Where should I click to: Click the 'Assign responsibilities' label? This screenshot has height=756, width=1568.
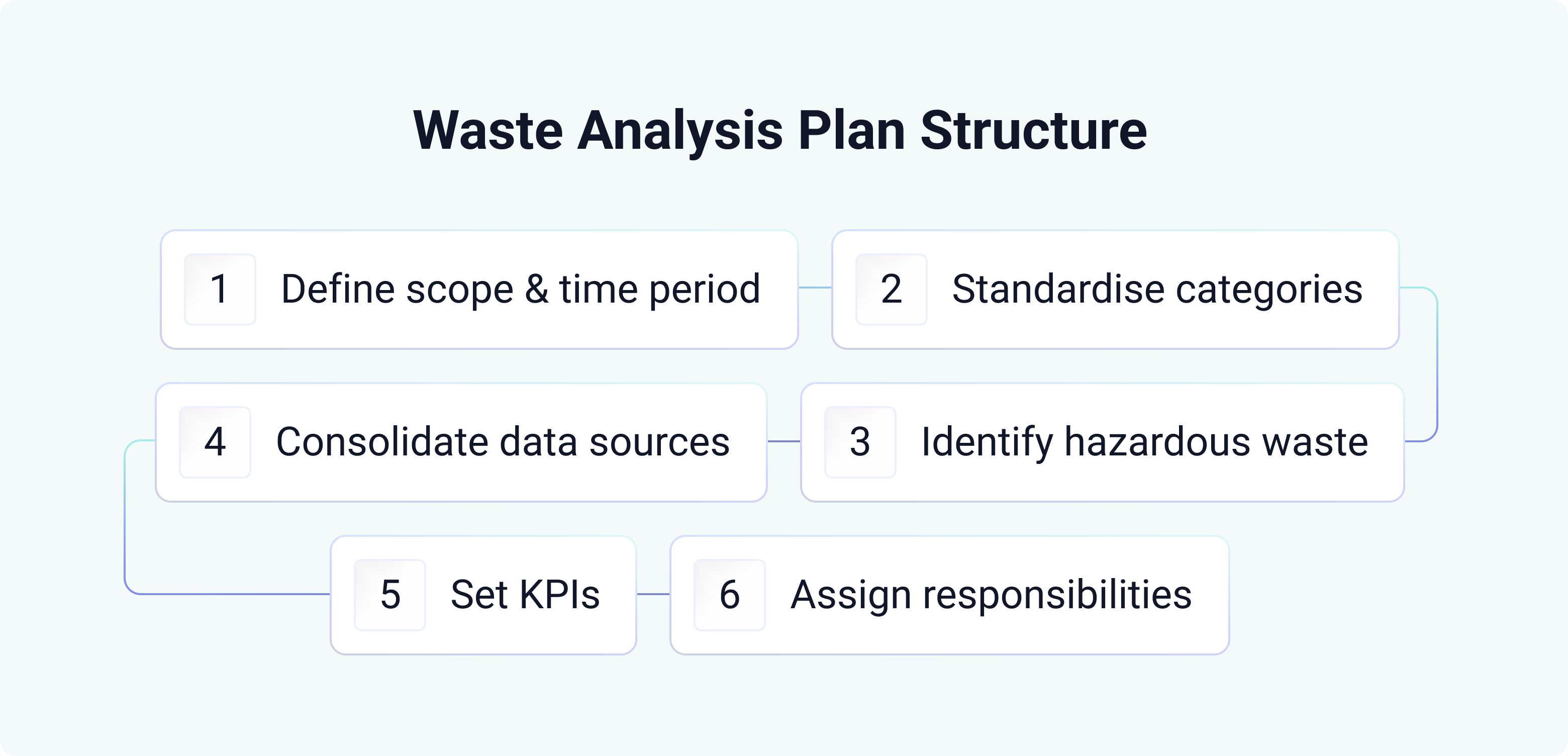[991, 595]
